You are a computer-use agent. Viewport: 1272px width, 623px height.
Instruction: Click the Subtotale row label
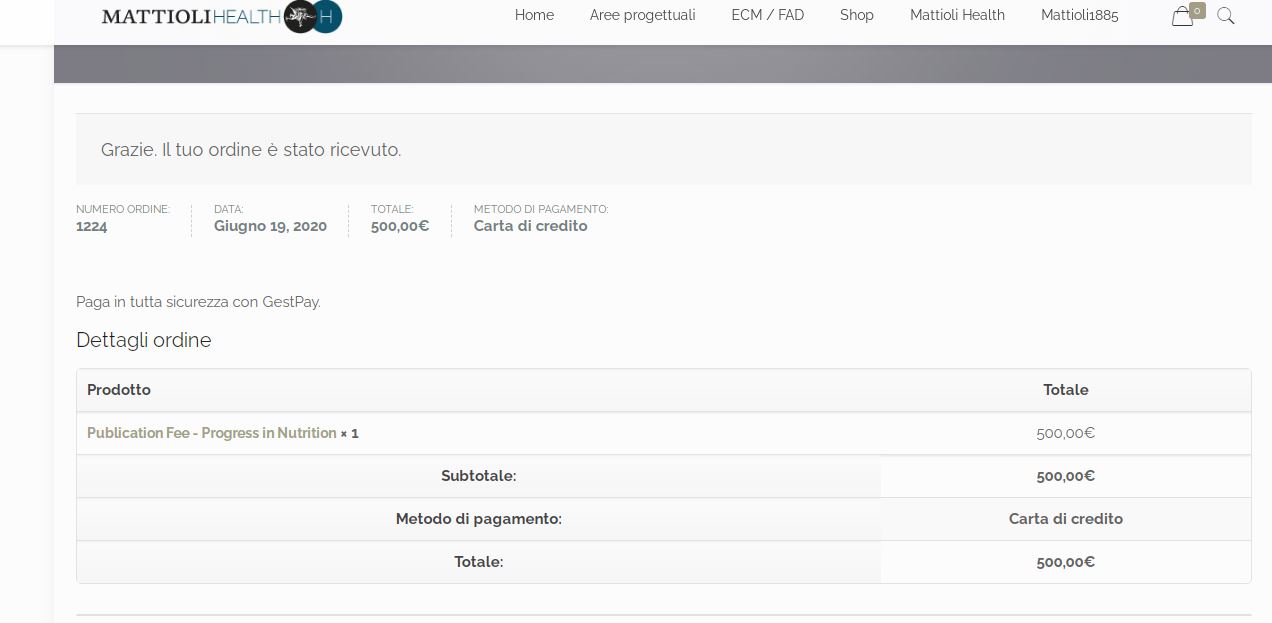478,476
